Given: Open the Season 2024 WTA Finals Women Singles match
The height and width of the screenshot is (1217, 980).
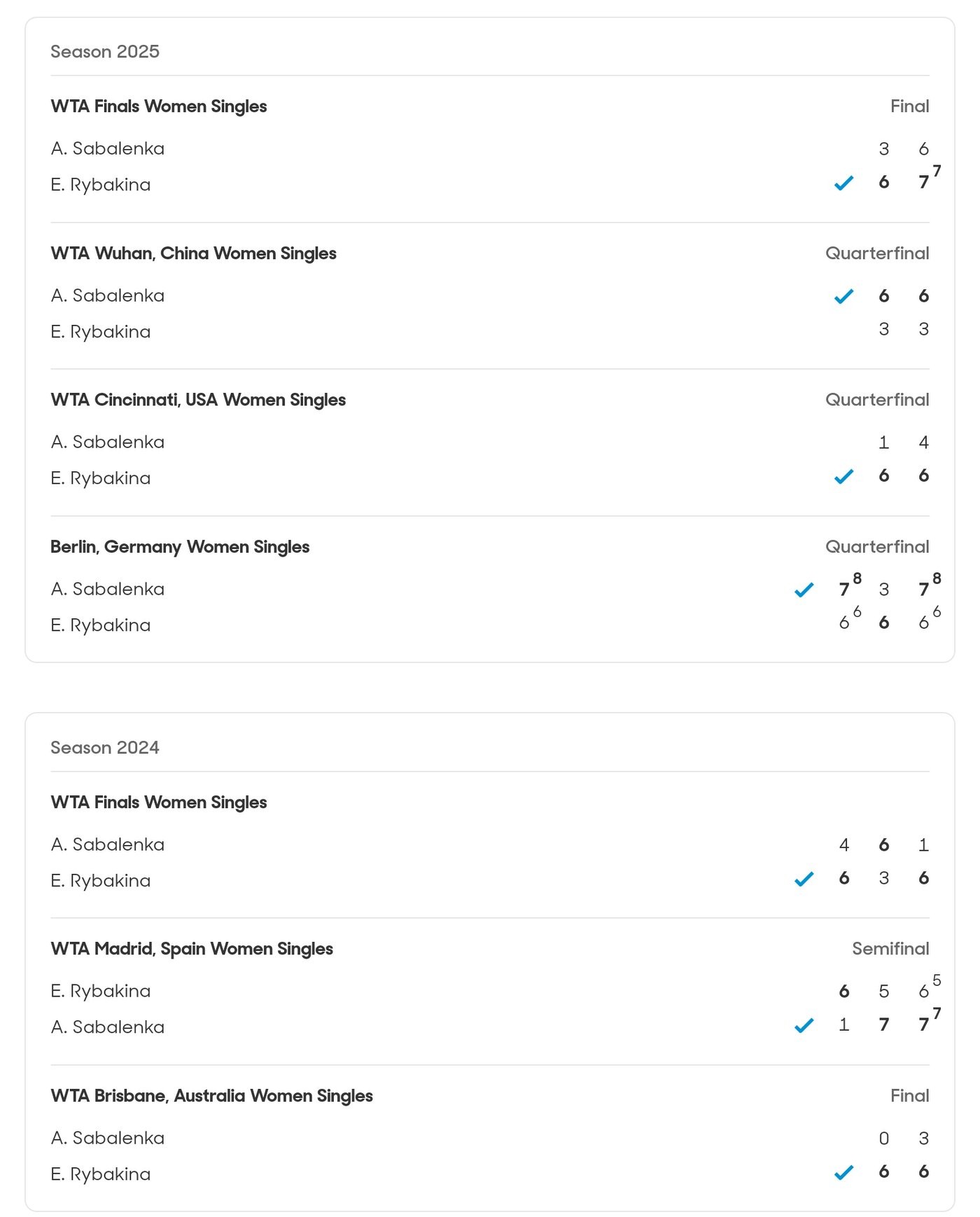Looking at the screenshot, I should 159,802.
